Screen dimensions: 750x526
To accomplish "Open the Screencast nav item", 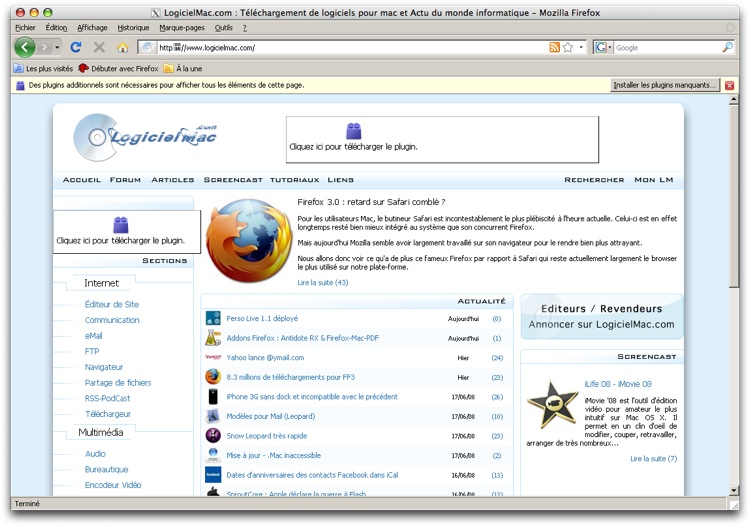I will click(233, 180).
